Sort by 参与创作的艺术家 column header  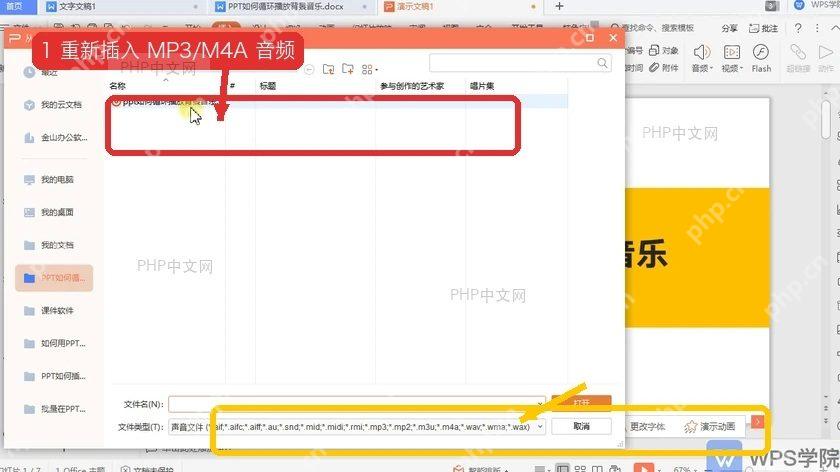coord(412,86)
